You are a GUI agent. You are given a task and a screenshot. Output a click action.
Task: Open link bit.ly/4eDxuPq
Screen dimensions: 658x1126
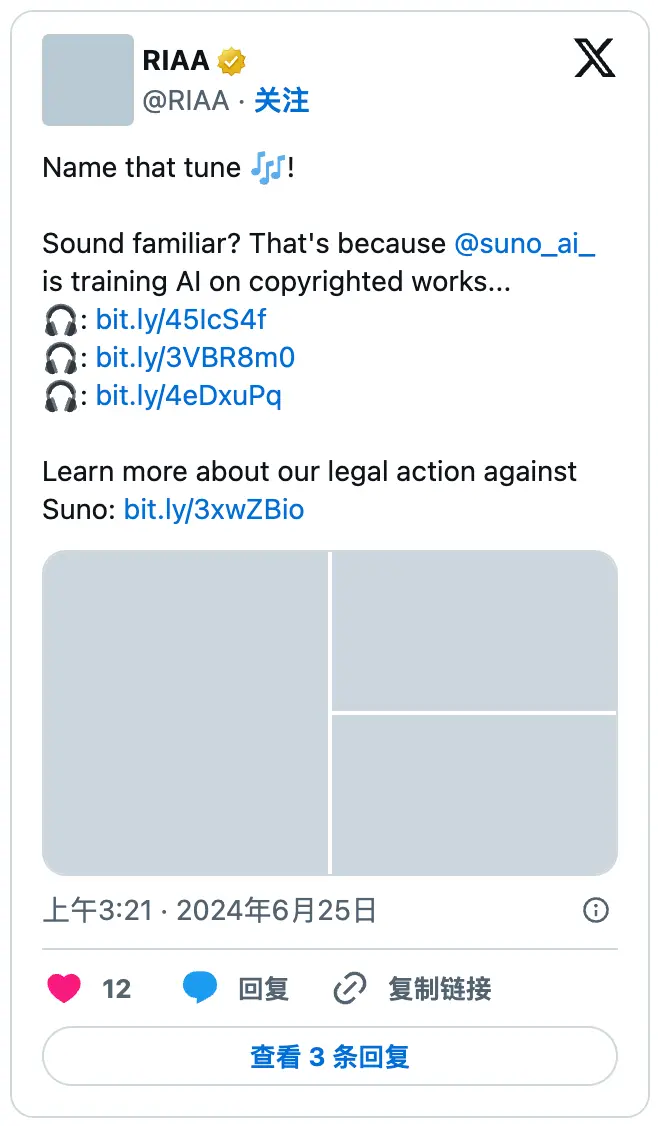pos(188,396)
